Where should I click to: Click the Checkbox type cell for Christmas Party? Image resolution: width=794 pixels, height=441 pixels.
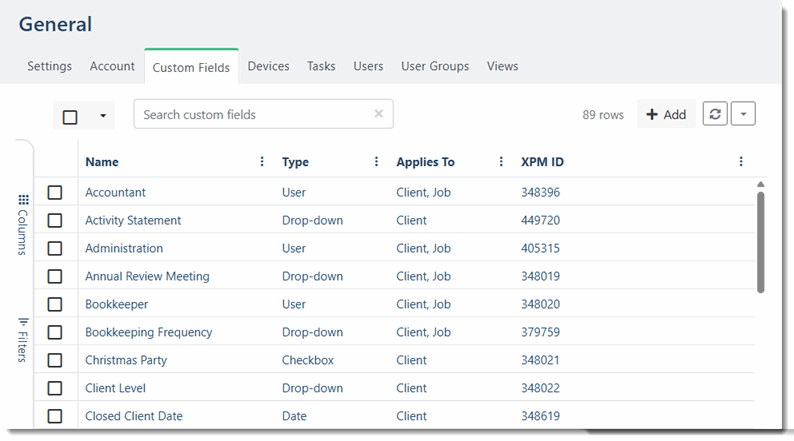tap(308, 360)
